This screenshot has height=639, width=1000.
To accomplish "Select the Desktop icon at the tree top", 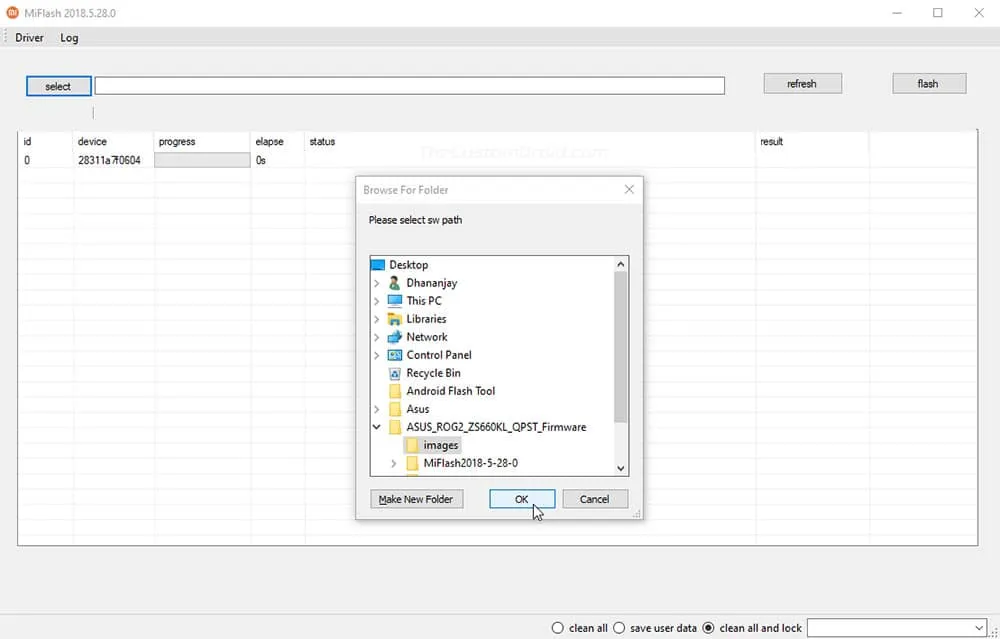I will [377, 265].
